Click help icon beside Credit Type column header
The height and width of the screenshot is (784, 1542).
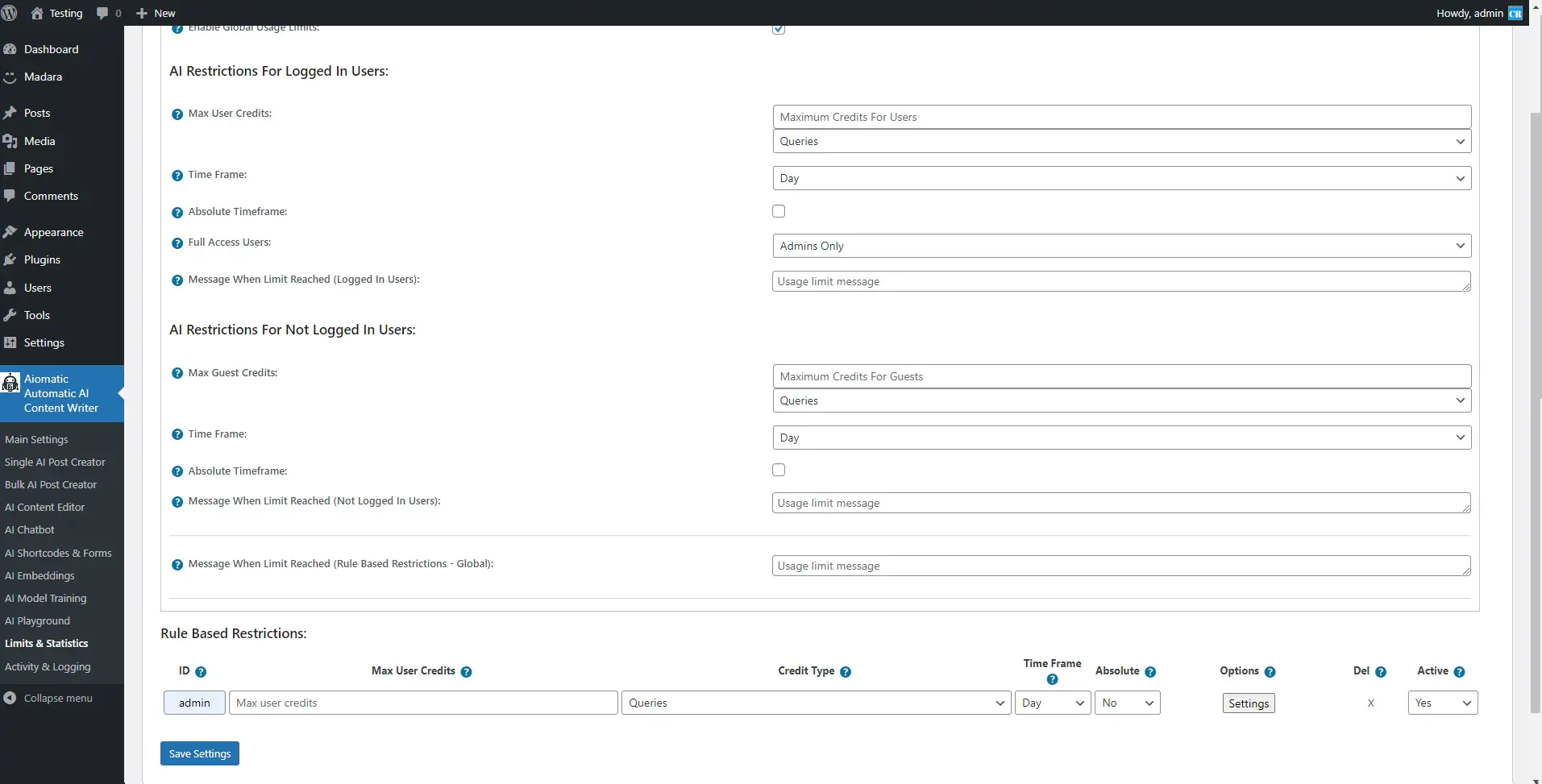846,672
